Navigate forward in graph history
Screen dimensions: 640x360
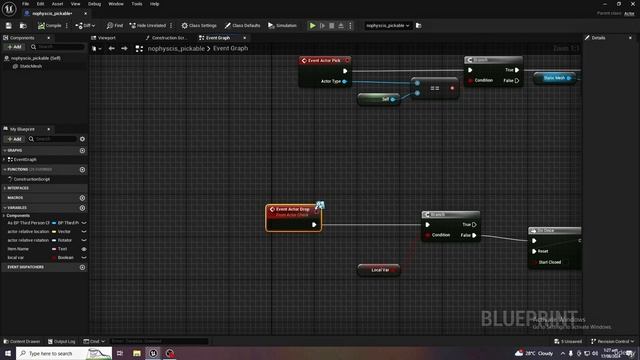click(124, 49)
